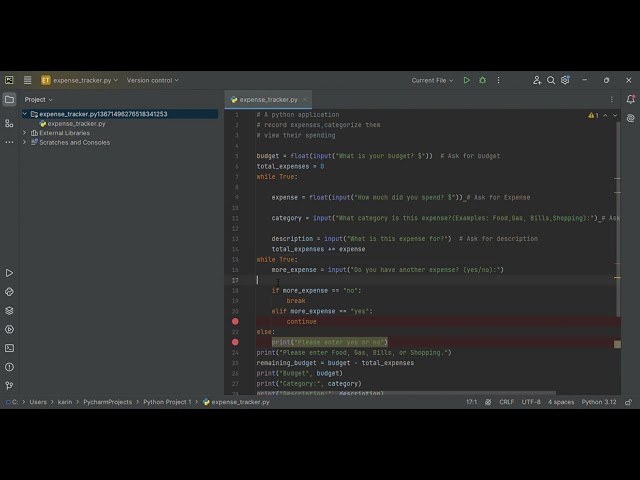Run the current file with green play icon
The height and width of the screenshot is (480, 640).
pos(467,80)
